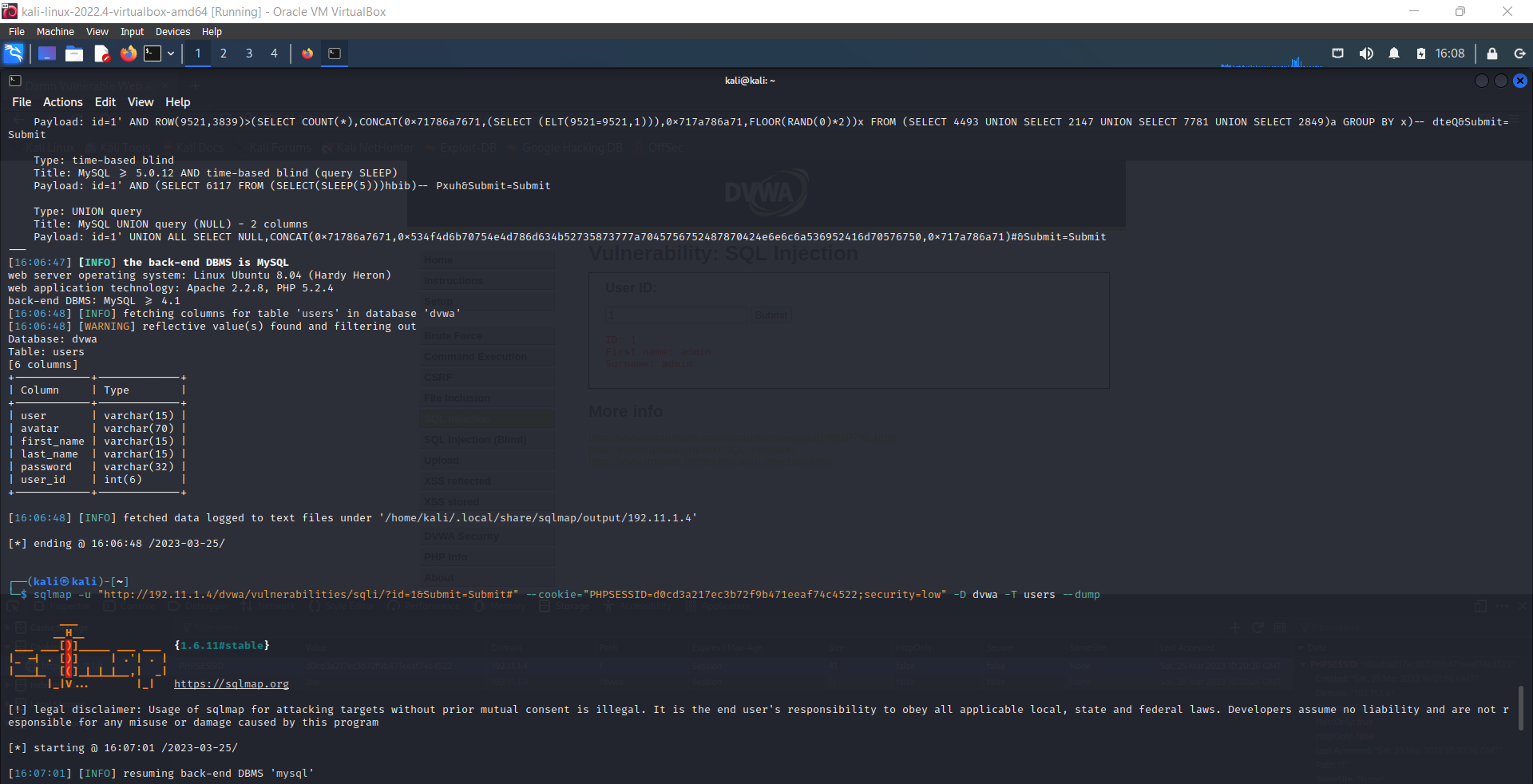The height and width of the screenshot is (784, 1533).
Task: Check the battery status icon
Action: [x=1421, y=53]
